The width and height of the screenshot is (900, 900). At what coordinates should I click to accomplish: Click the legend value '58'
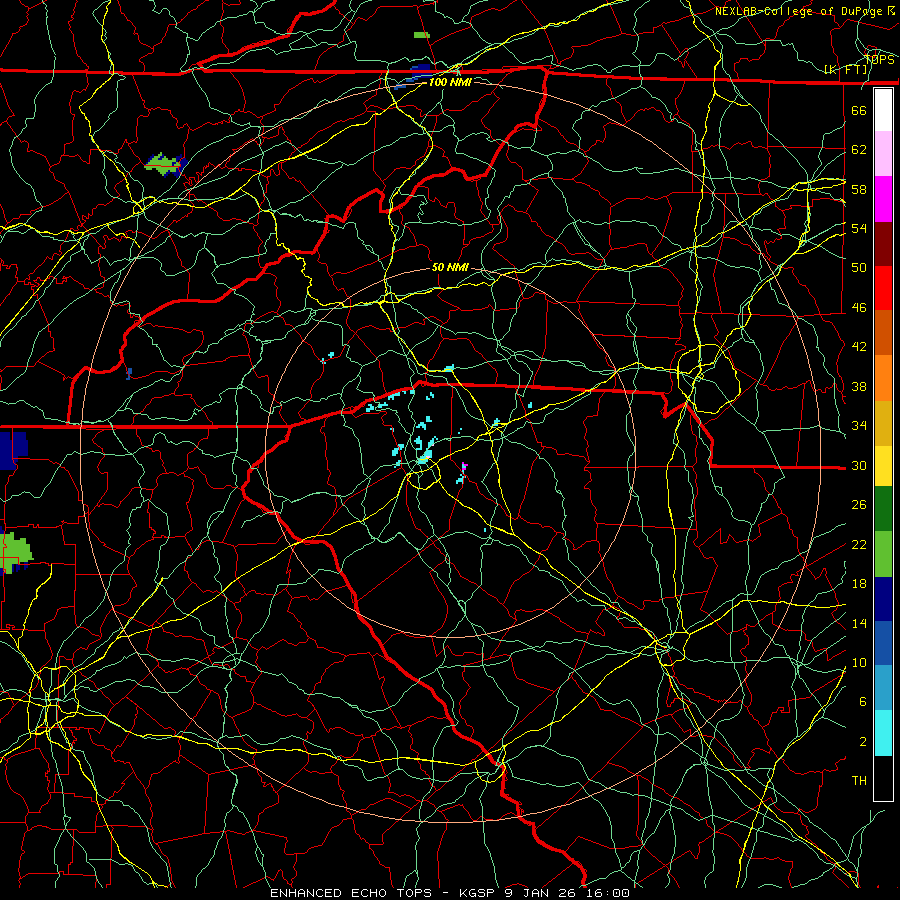pyautogui.click(x=859, y=189)
